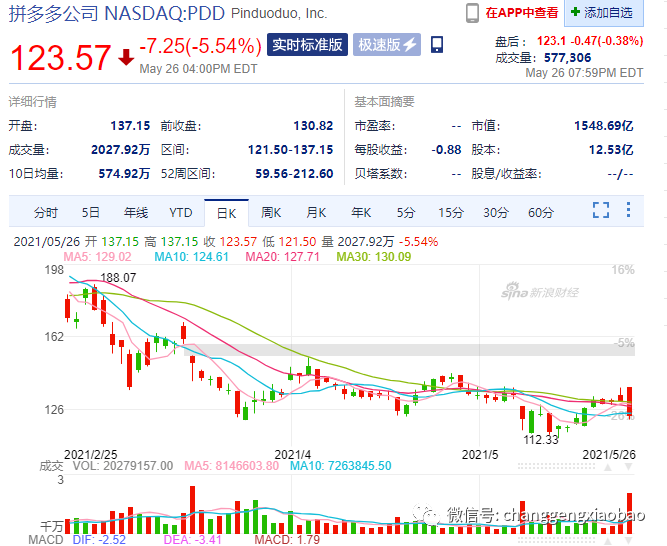
Task: Click the MA20: 127.71 indicator label
Action: (x=282, y=257)
